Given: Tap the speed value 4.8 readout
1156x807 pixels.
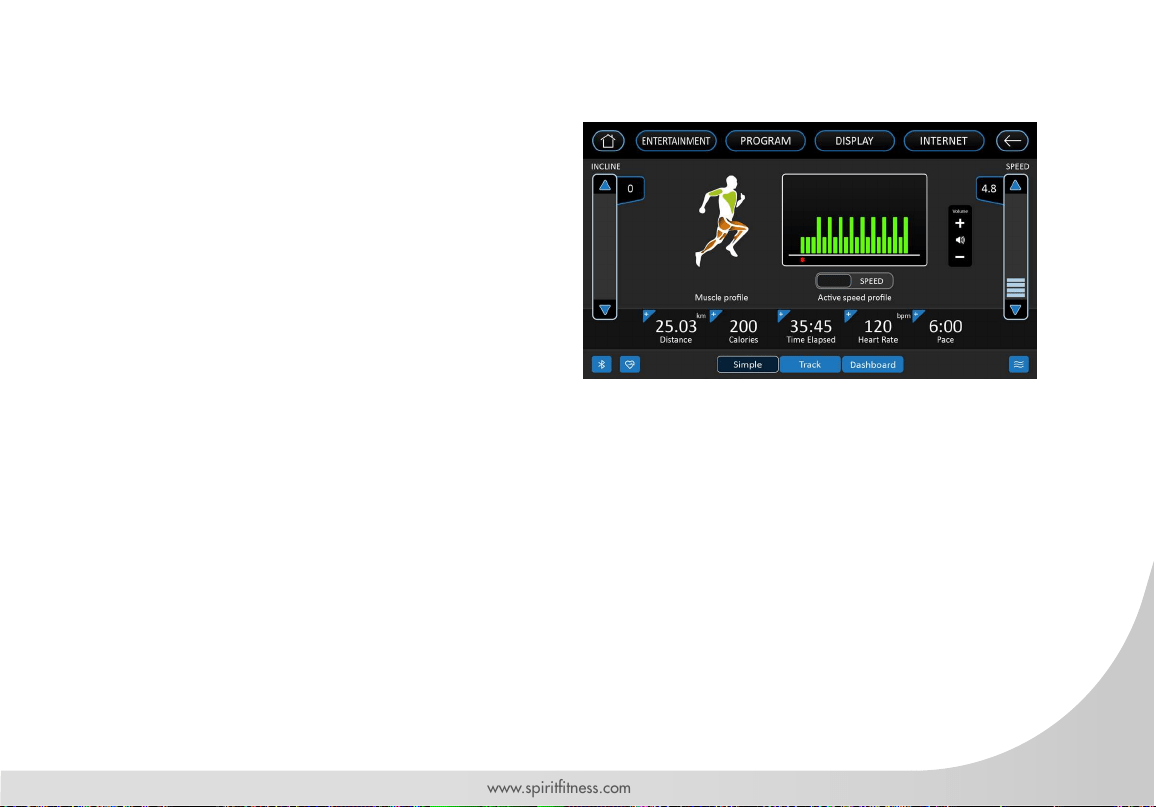Looking at the screenshot, I should tap(989, 189).
